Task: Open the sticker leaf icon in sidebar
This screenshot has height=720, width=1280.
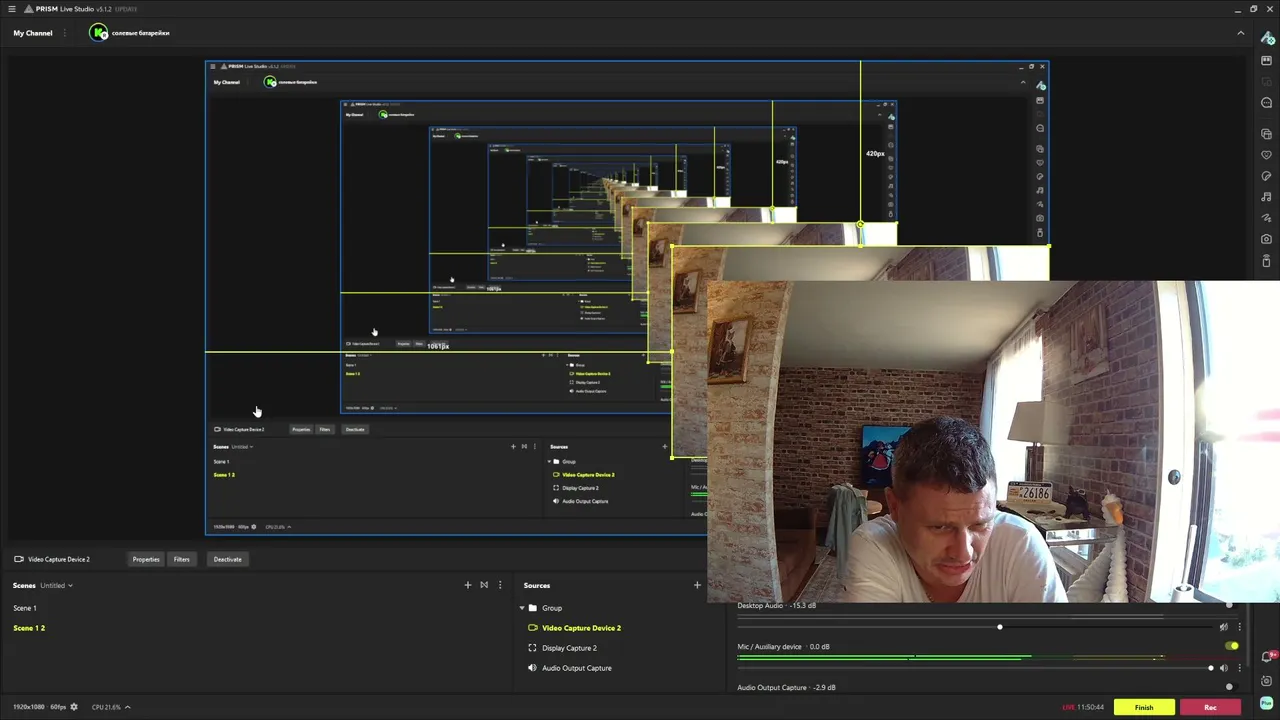Action: 1266,176
